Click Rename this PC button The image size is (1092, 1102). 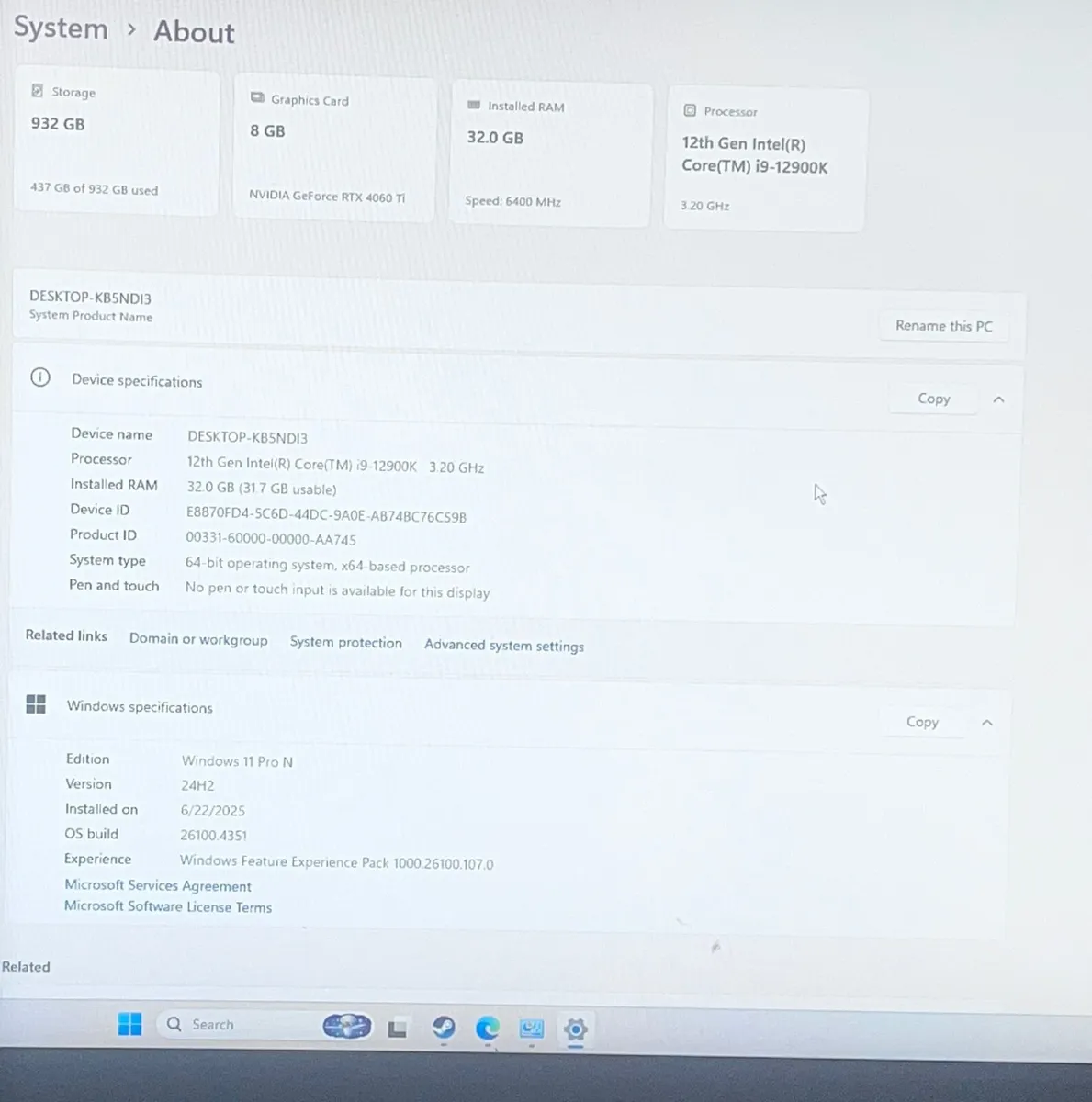[944, 326]
